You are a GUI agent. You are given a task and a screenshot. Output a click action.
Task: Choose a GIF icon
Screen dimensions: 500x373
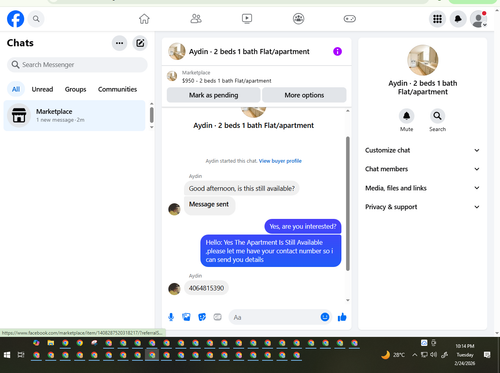[217, 317]
